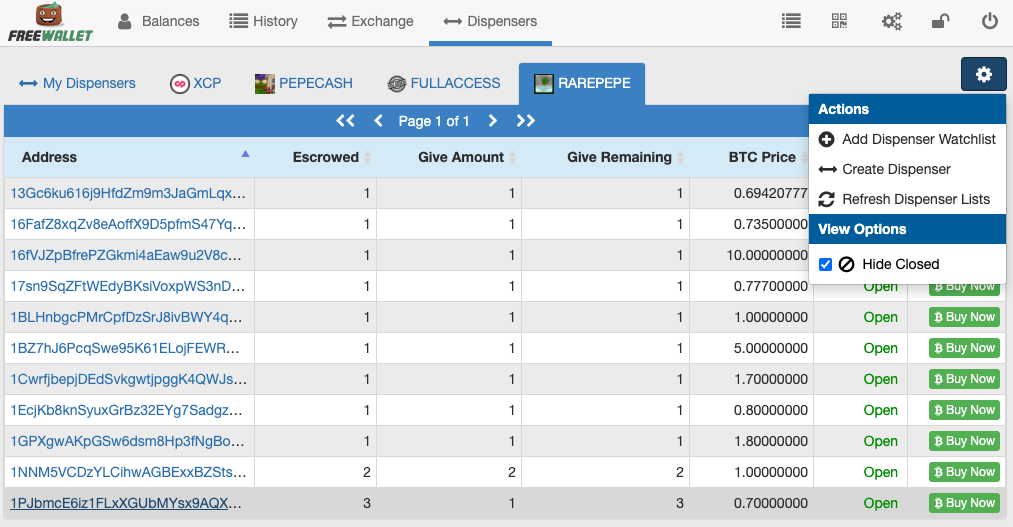
Task: Click Buy Now for 1NNM5VCD row
Action: click(x=964, y=472)
